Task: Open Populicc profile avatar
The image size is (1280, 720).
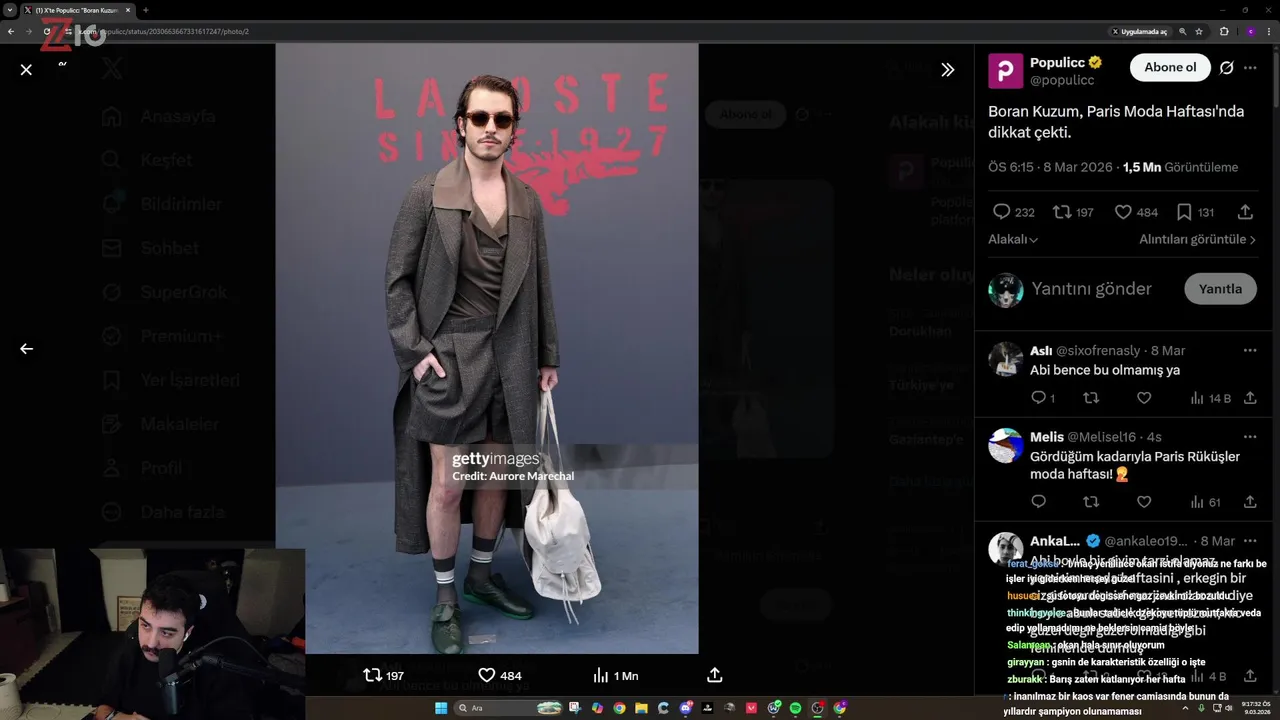Action: click(1005, 71)
